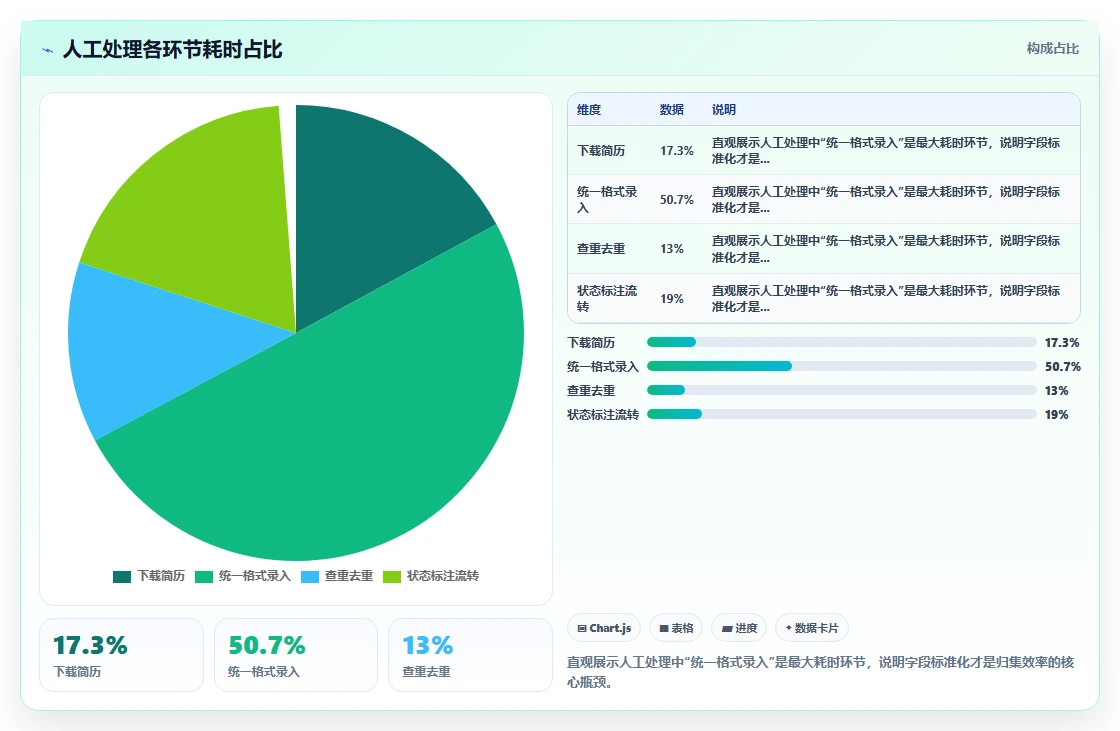Click the 50.7% value in the table
1120x731 pixels.
[x=676, y=199]
